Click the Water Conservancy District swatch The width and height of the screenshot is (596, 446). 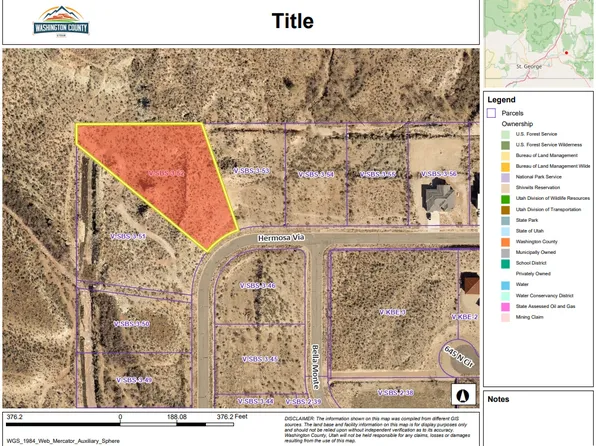pyautogui.click(x=506, y=296)
